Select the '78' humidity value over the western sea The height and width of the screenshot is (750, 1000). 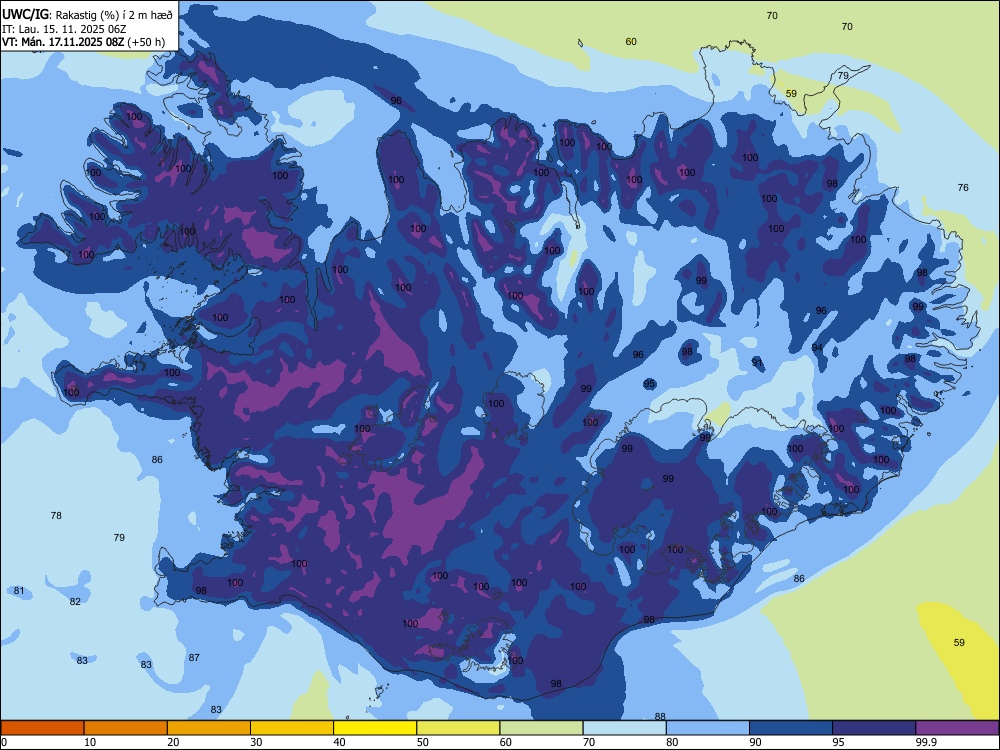pyautogui.click(x=56, y=515)
